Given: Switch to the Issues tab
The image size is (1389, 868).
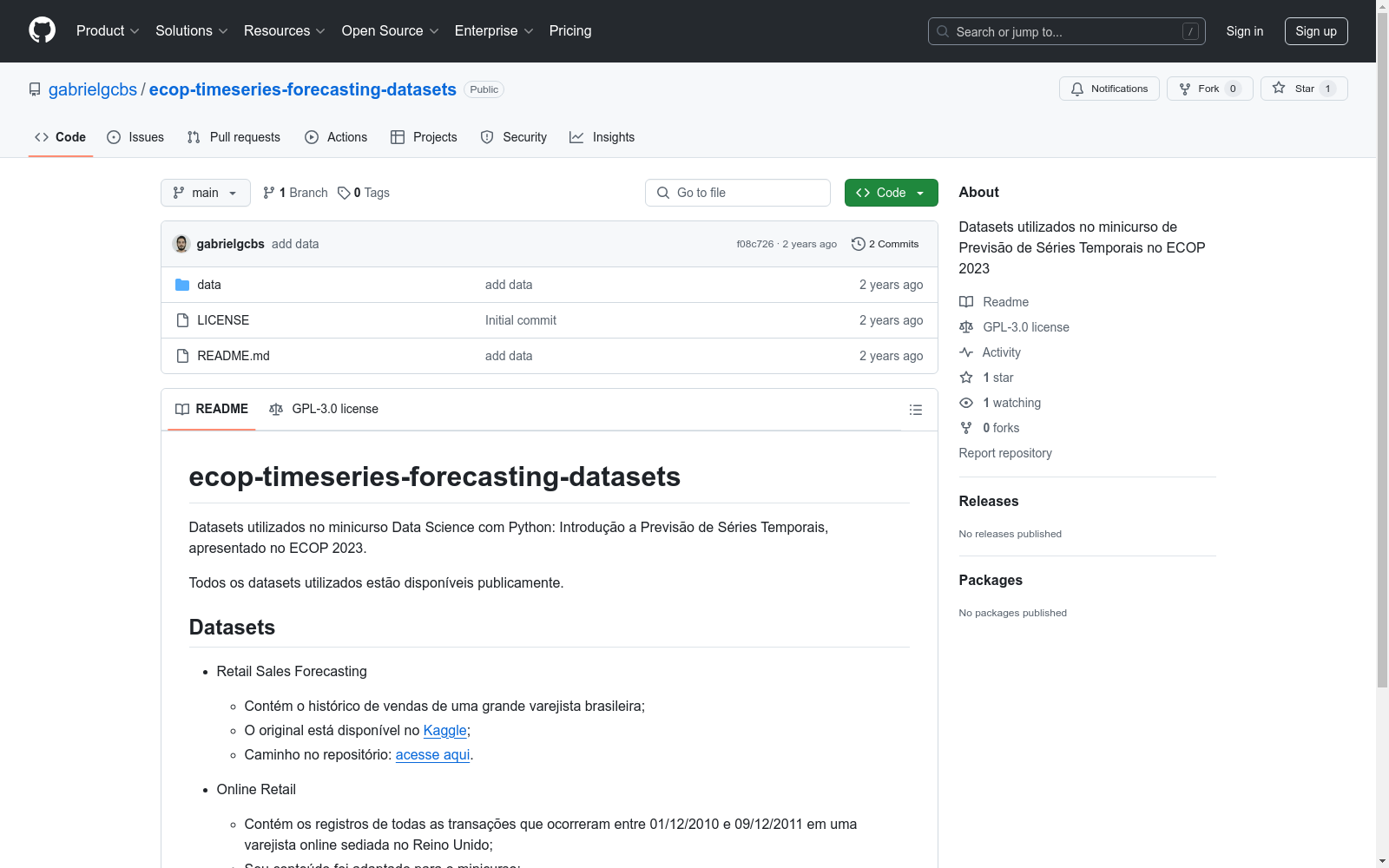Looking at the screenshot, I should tap(135, 137).
